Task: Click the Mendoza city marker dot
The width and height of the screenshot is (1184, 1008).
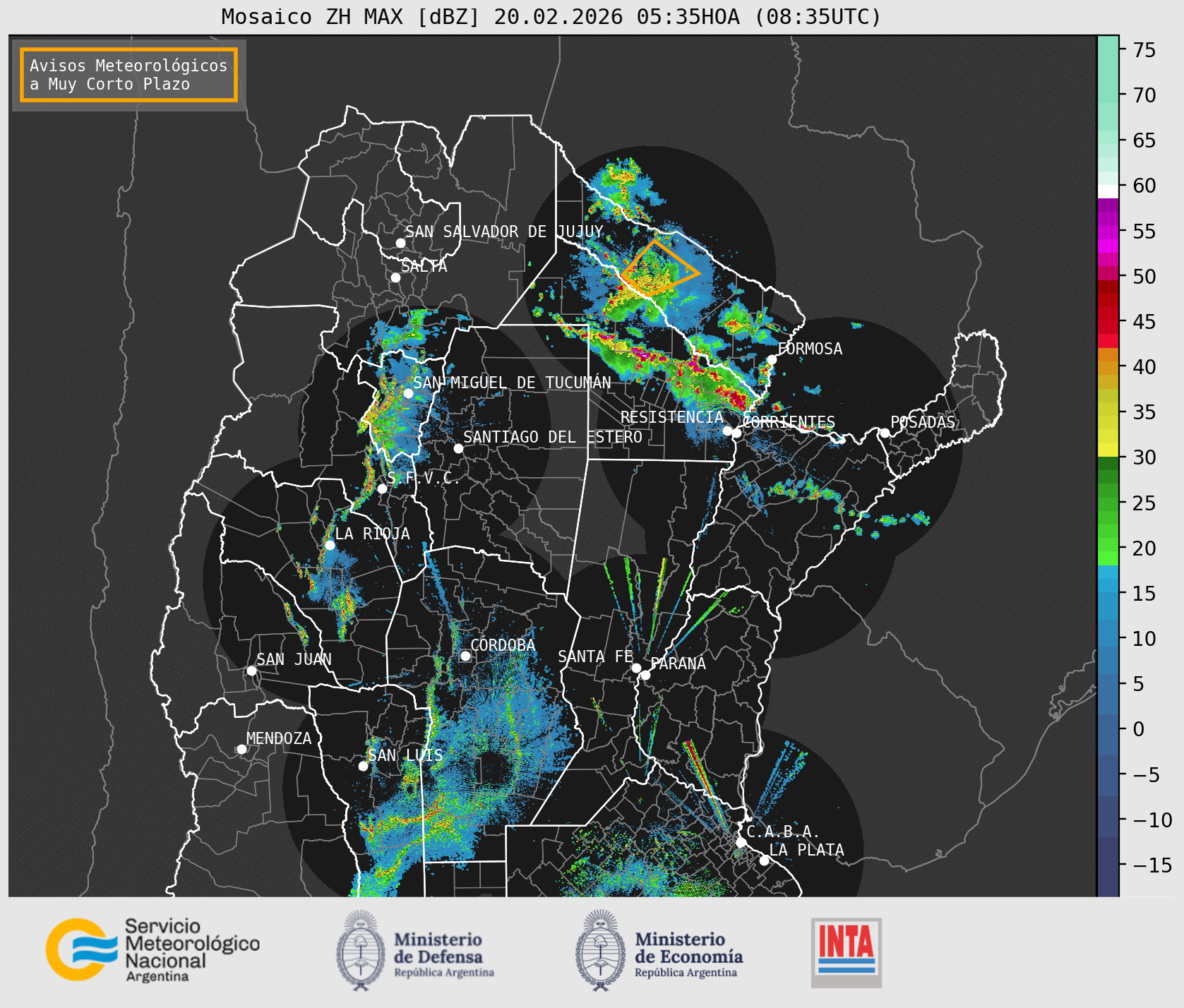Action: point(241,749)
